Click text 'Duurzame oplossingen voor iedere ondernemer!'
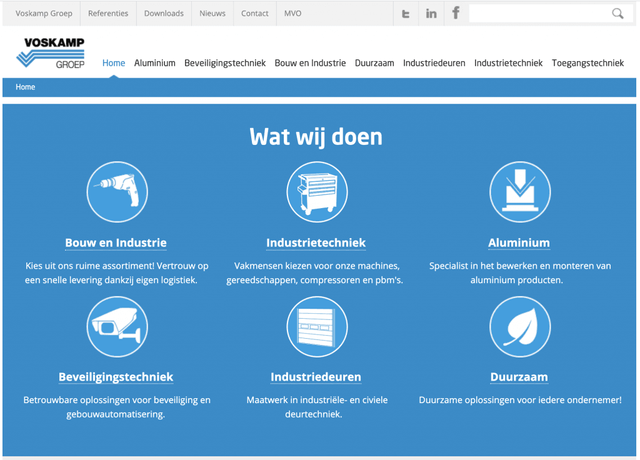640x460 pixels. coord(520,400)
